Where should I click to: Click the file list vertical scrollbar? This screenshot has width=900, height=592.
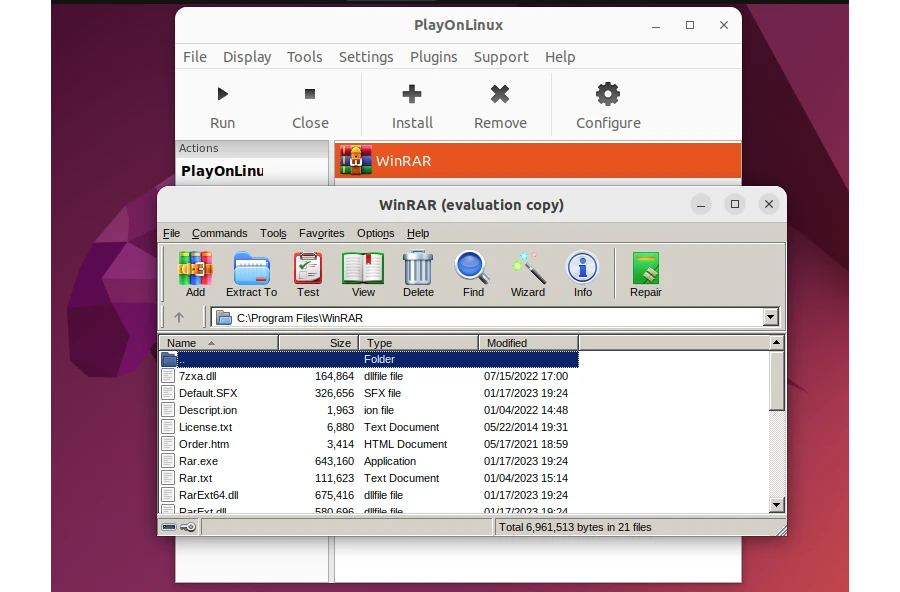tap(776, 450)
